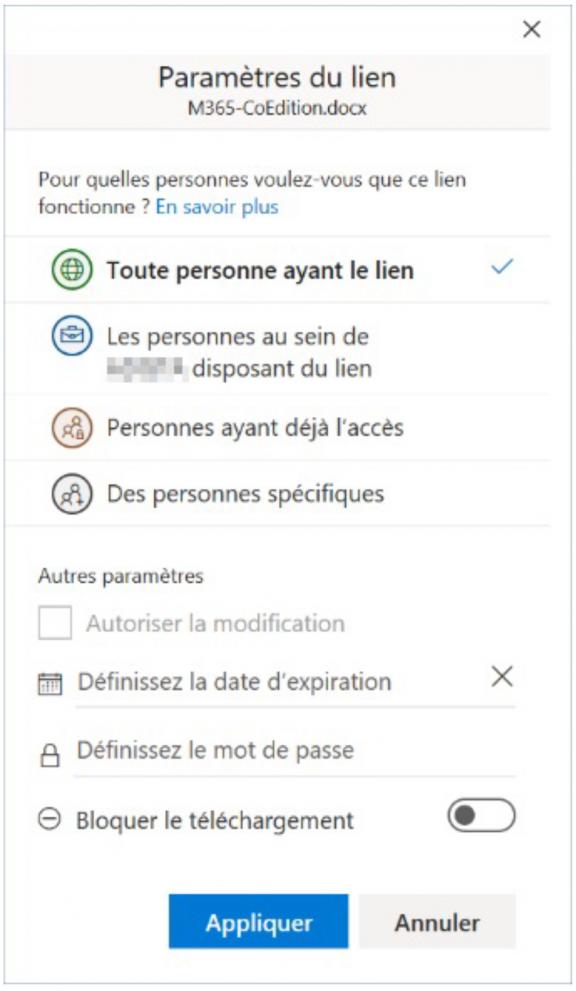Click the Définissez la date d'expiration field
Viewport: 576px width, 991px height.
coord(282,683)
